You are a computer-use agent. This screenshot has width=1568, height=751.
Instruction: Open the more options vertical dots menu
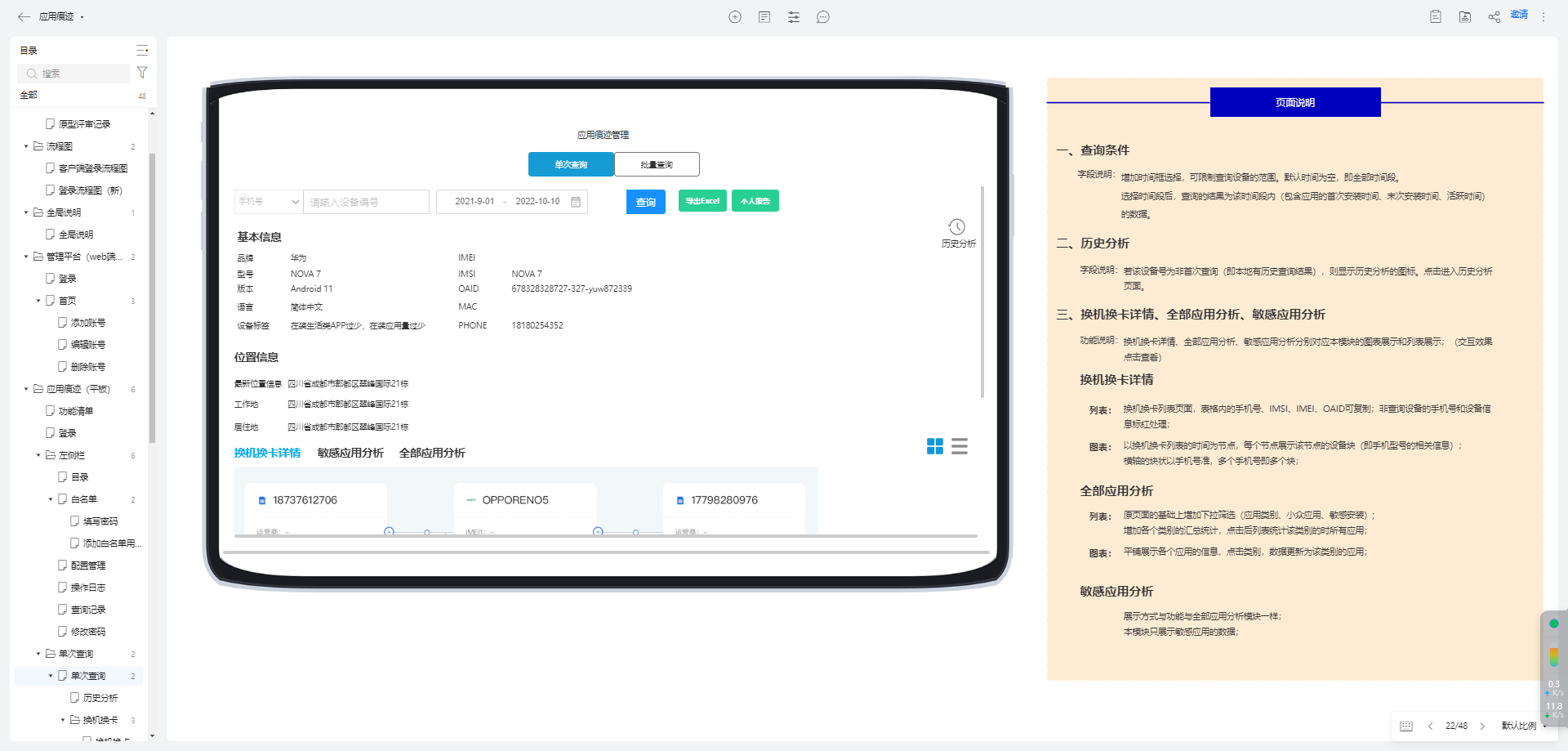1543,16
